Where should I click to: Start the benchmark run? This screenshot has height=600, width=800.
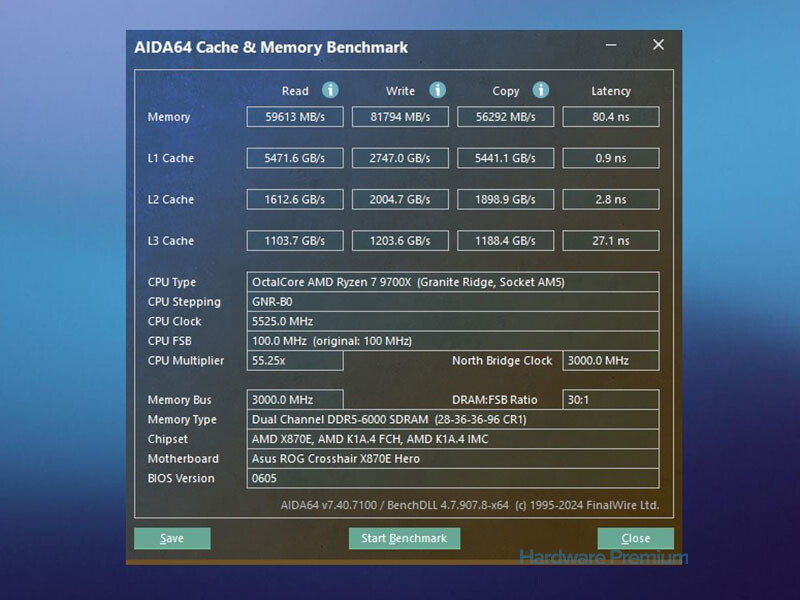pos(404,538)
